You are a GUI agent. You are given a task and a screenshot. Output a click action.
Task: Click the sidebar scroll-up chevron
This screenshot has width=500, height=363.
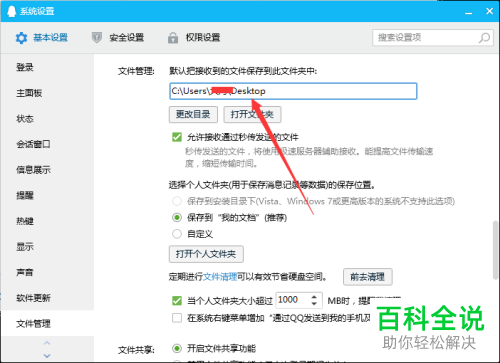(47, 343)
